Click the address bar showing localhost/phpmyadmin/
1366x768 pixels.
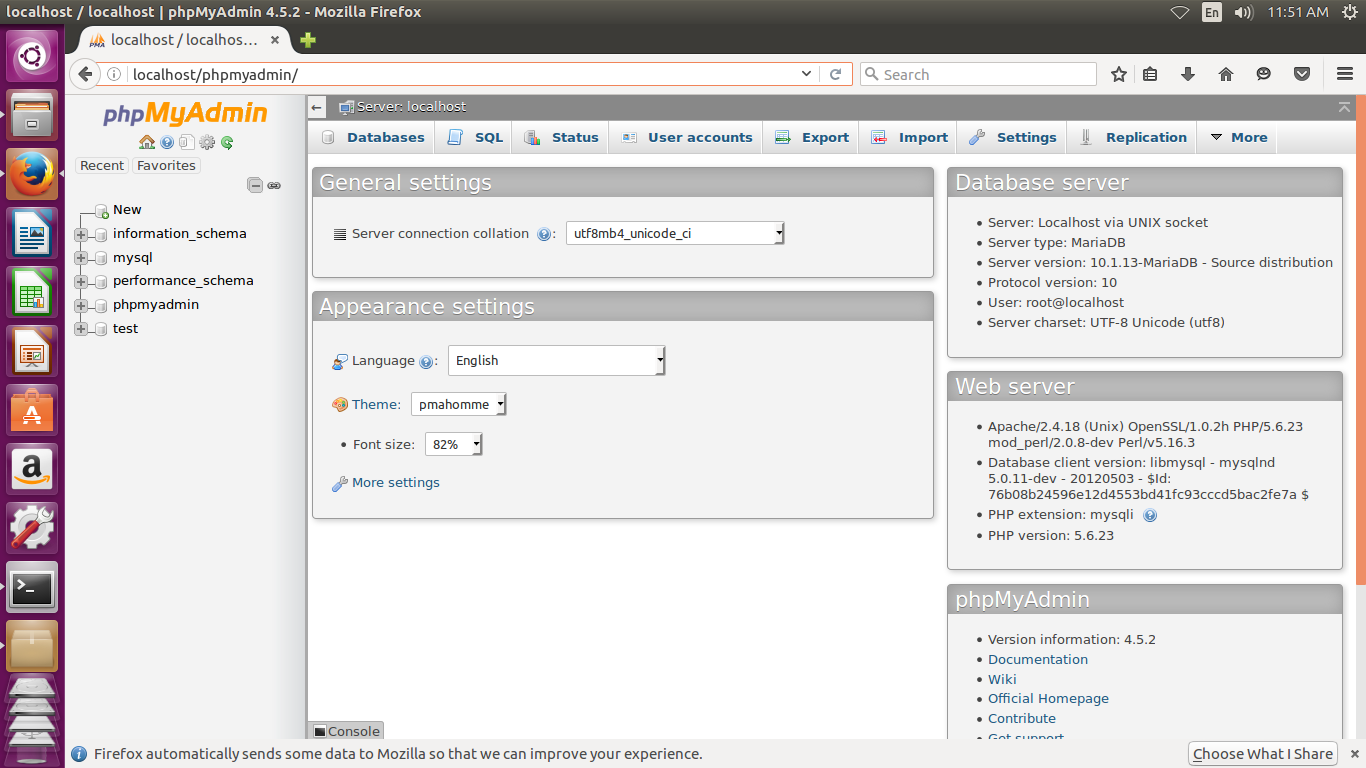(x=460, y=74)
